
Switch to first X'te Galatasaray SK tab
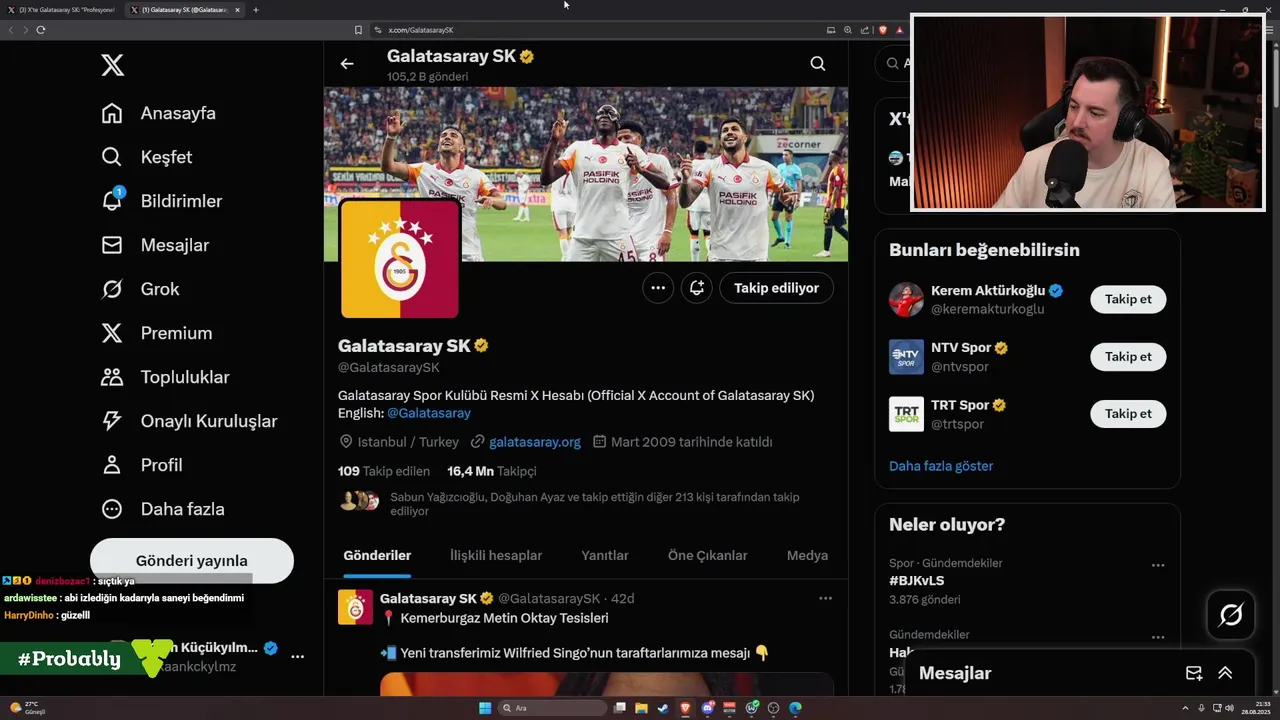pos(62,10)
